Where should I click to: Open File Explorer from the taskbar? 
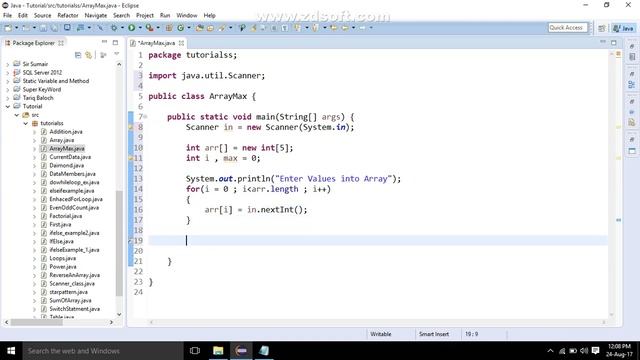point(218,351)
